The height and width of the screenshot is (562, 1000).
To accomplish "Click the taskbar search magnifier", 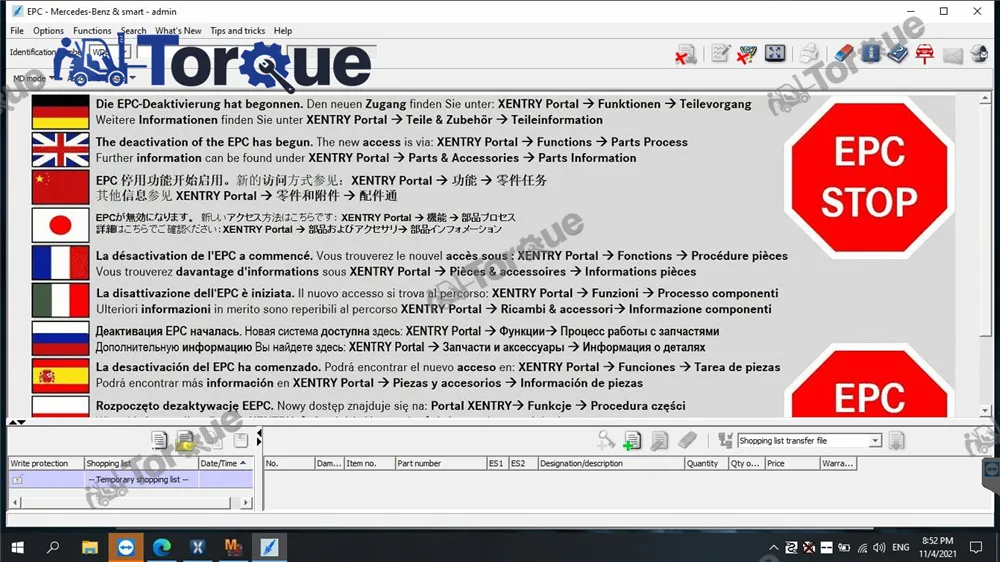I will pos(54,547).
